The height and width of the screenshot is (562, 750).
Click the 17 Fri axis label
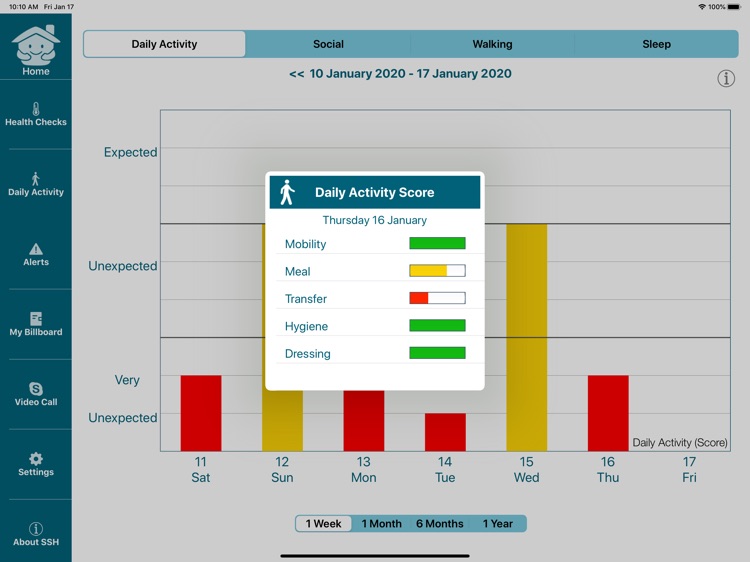coord(689,470)
